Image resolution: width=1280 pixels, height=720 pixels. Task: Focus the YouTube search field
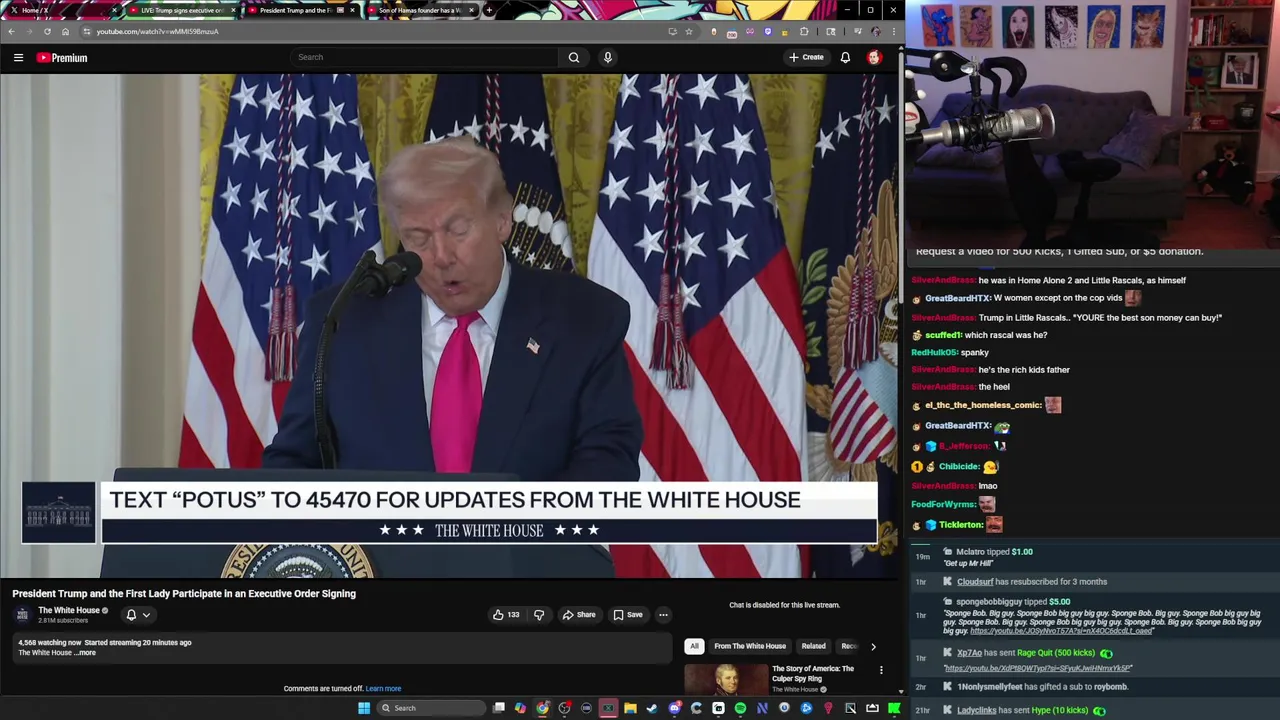coord(425,57)
